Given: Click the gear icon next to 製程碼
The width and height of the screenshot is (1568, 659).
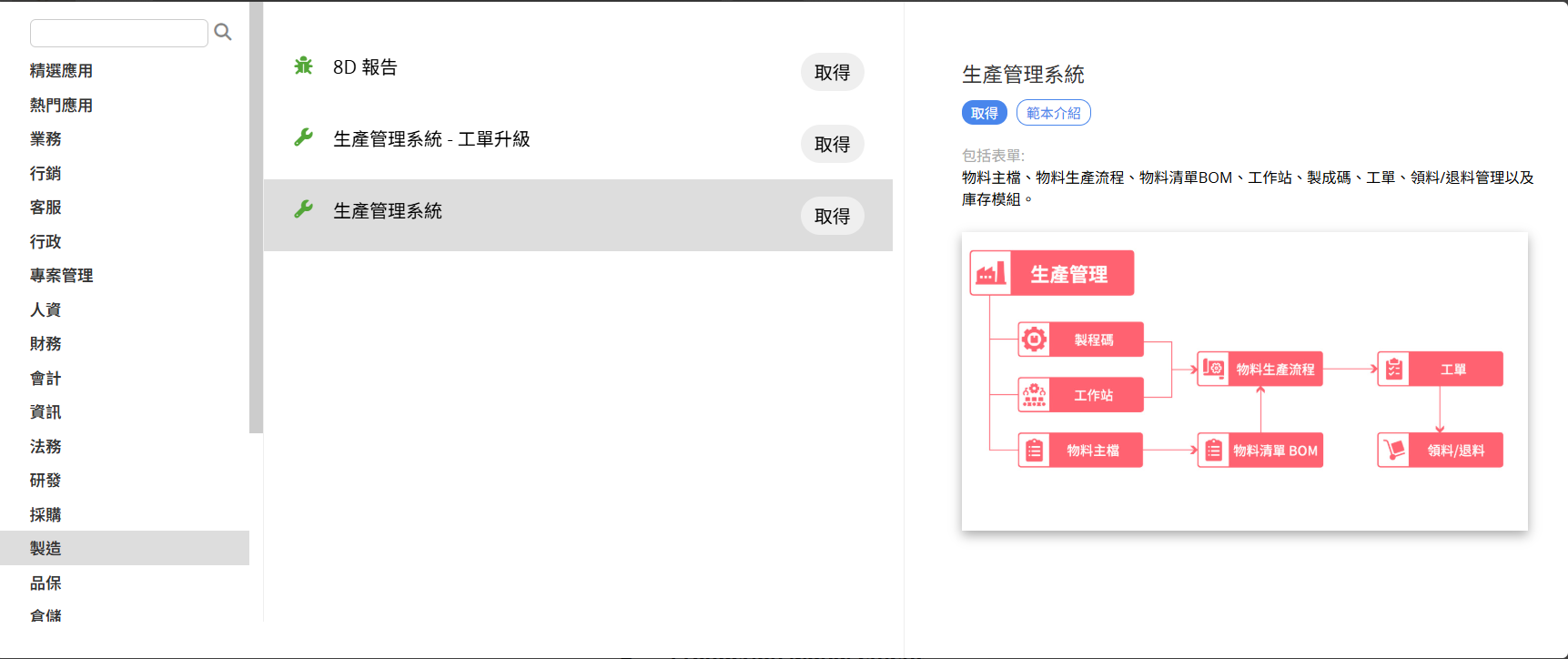Looking at the screenshot, I should click(x=1034, y=340).
